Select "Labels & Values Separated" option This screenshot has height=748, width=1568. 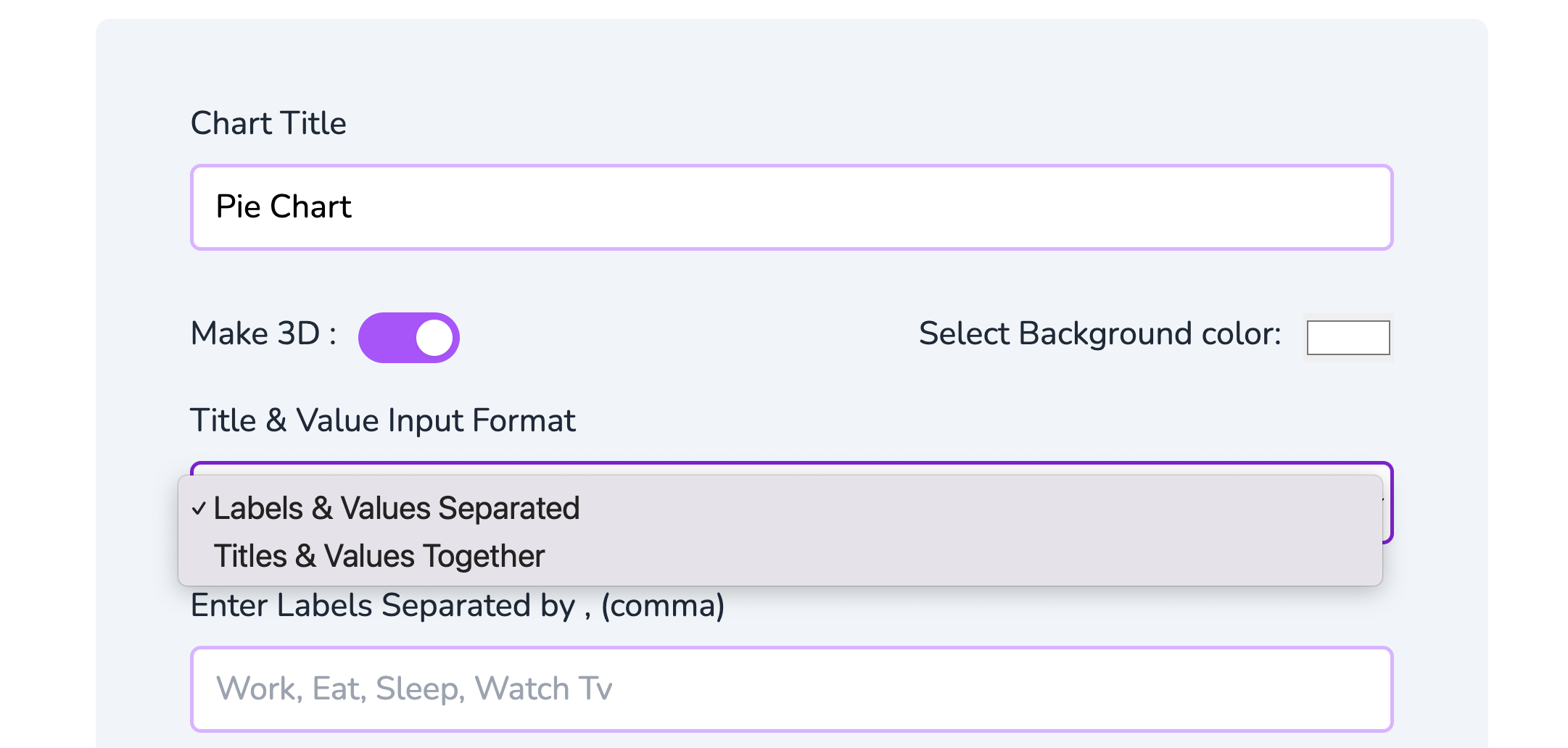(396, 509)
